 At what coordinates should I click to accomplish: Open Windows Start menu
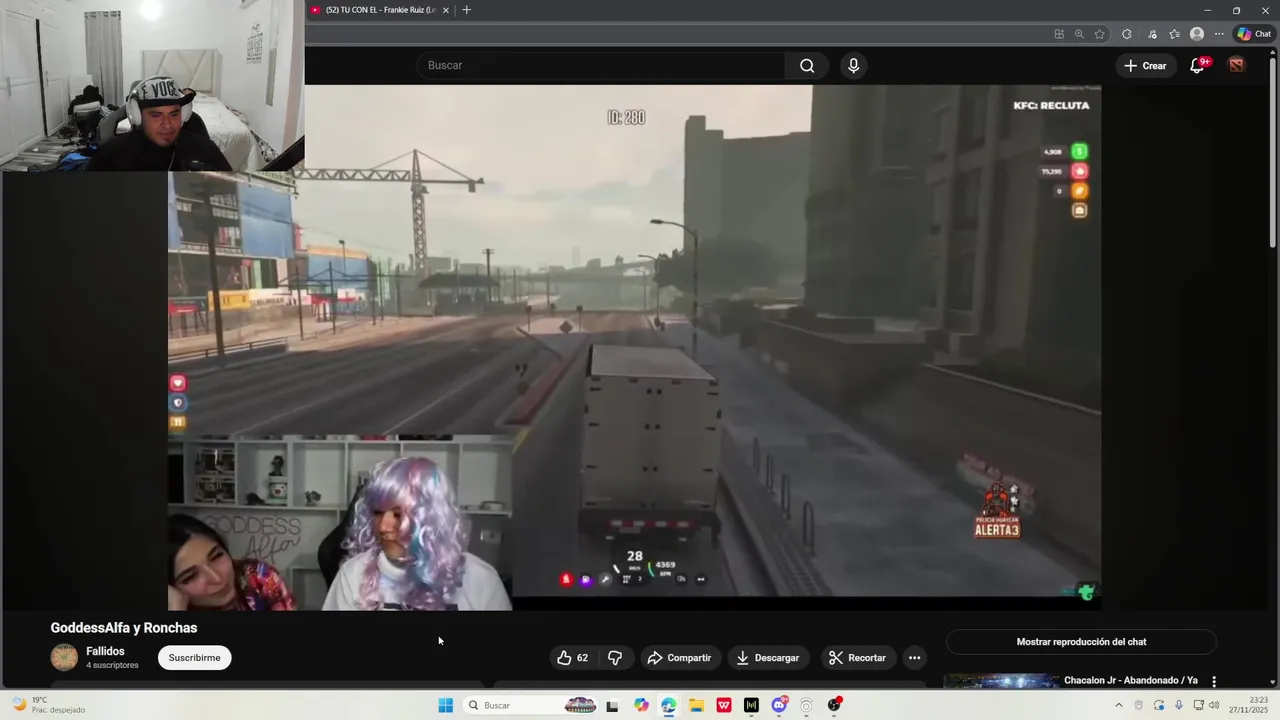point(446,705)
